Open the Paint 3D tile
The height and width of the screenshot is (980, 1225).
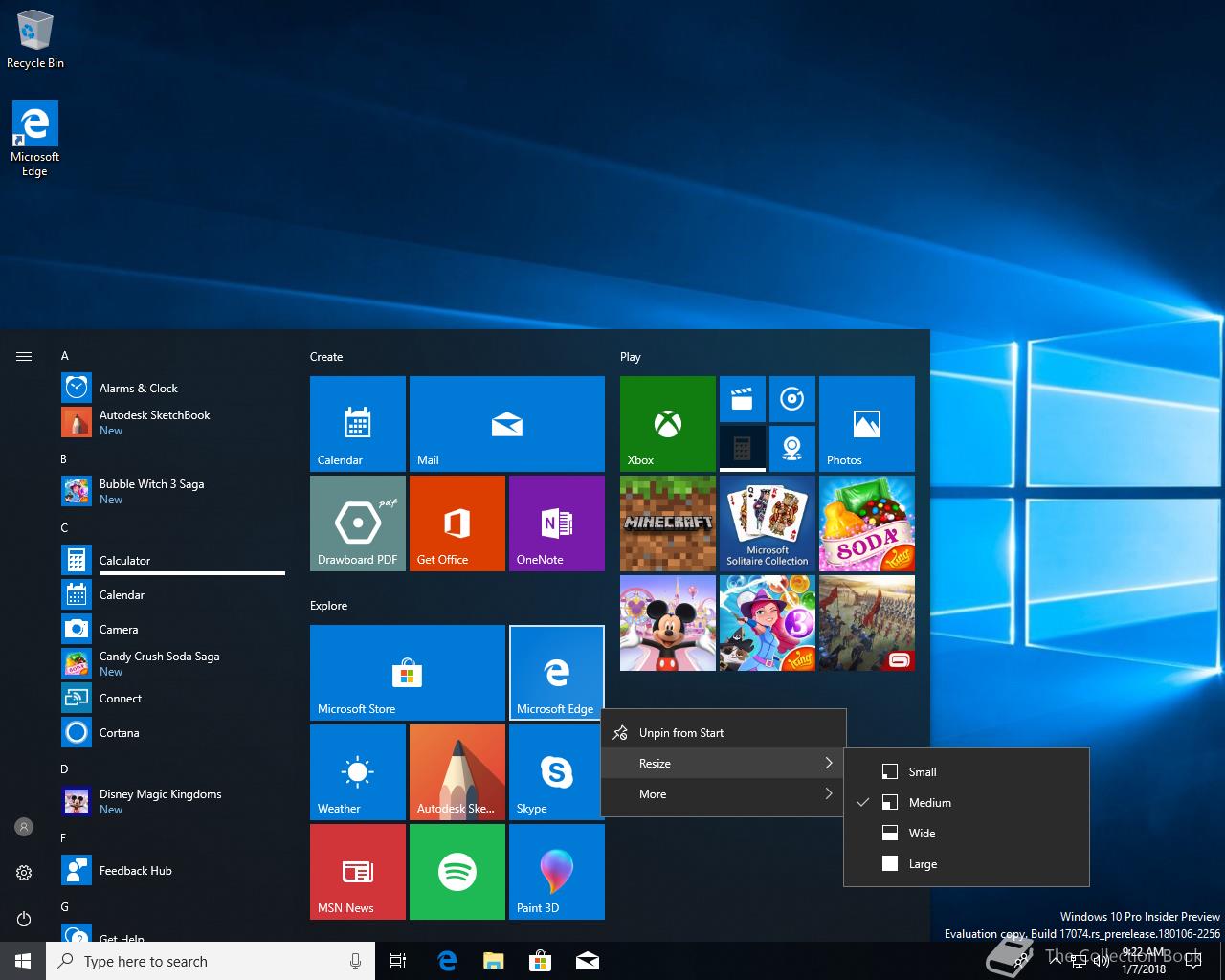(556, 871)
